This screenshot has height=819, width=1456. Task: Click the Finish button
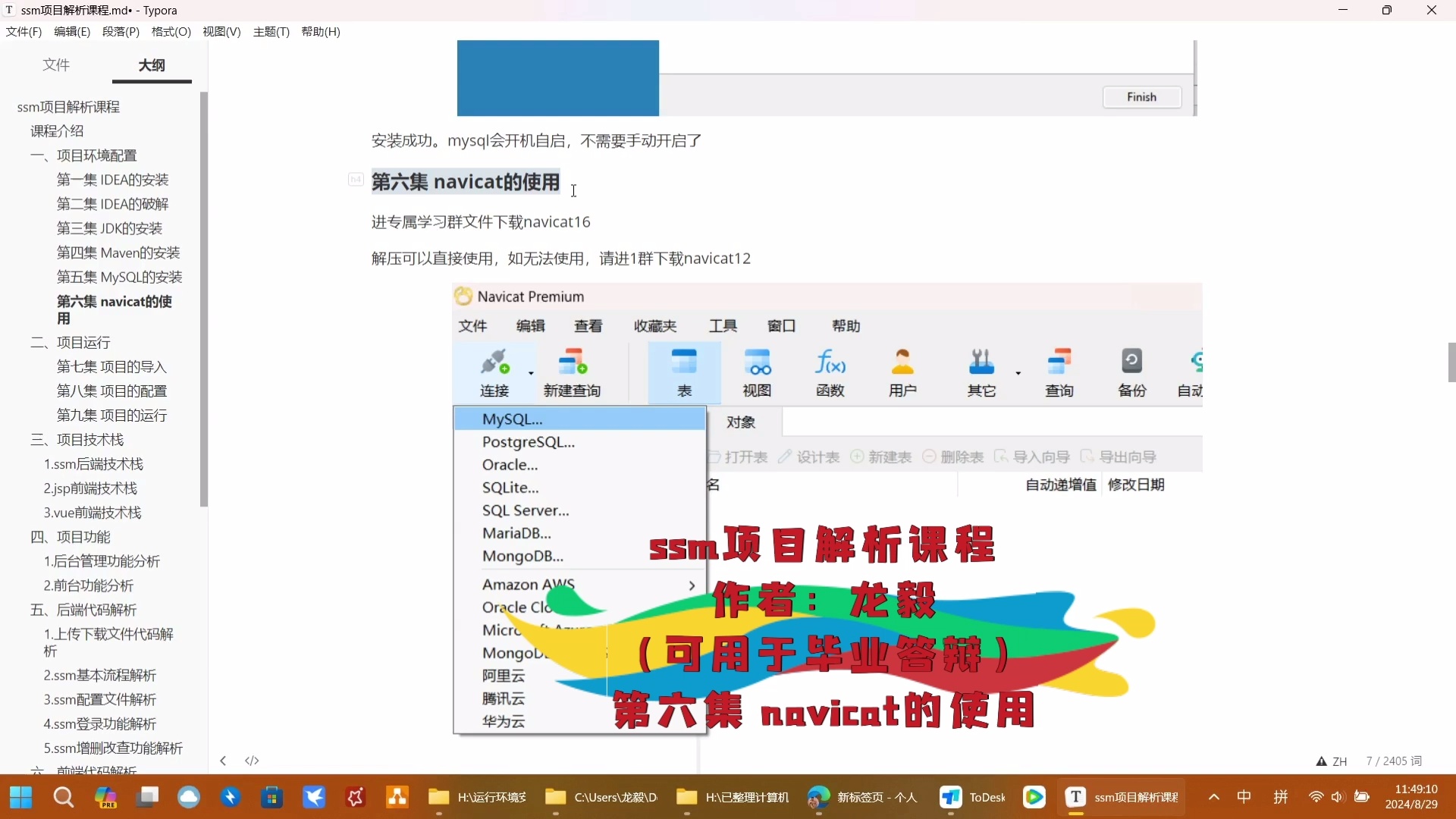(1141, 97)
